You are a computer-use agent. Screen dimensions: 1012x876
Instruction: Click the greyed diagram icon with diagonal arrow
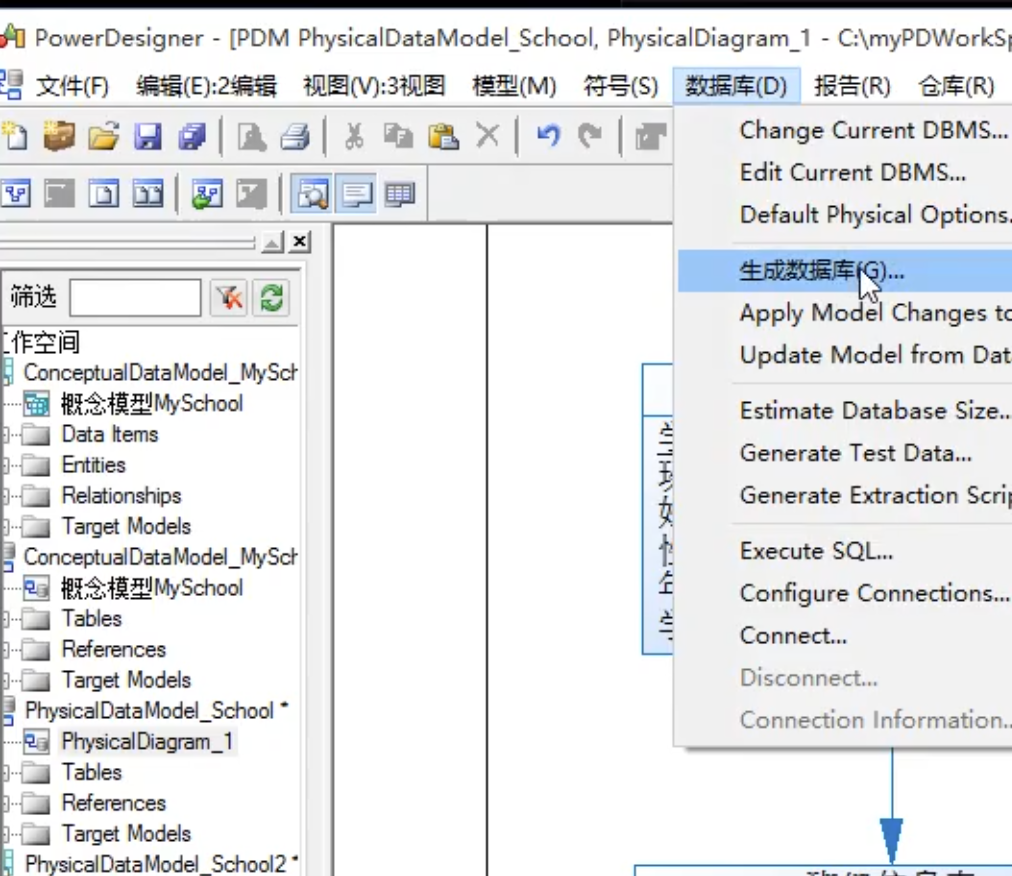point(251,194)
